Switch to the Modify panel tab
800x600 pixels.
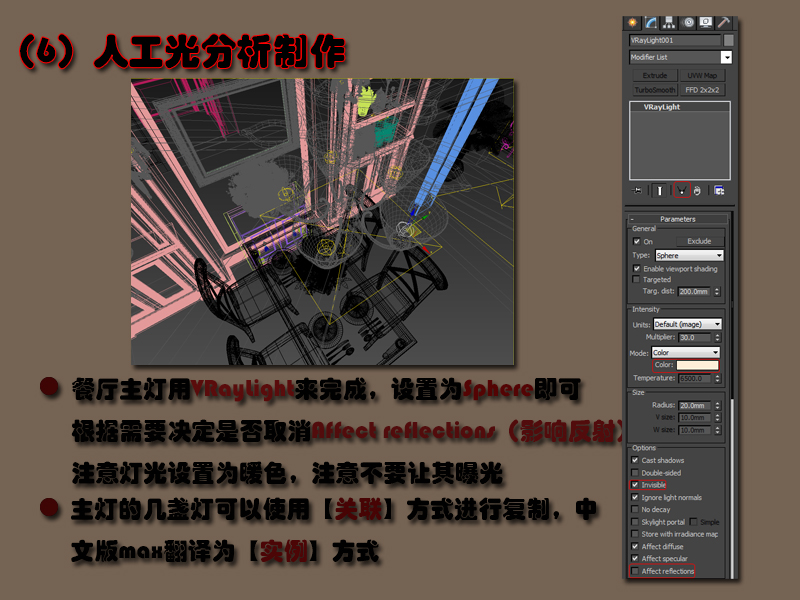[x=651, y=23]
